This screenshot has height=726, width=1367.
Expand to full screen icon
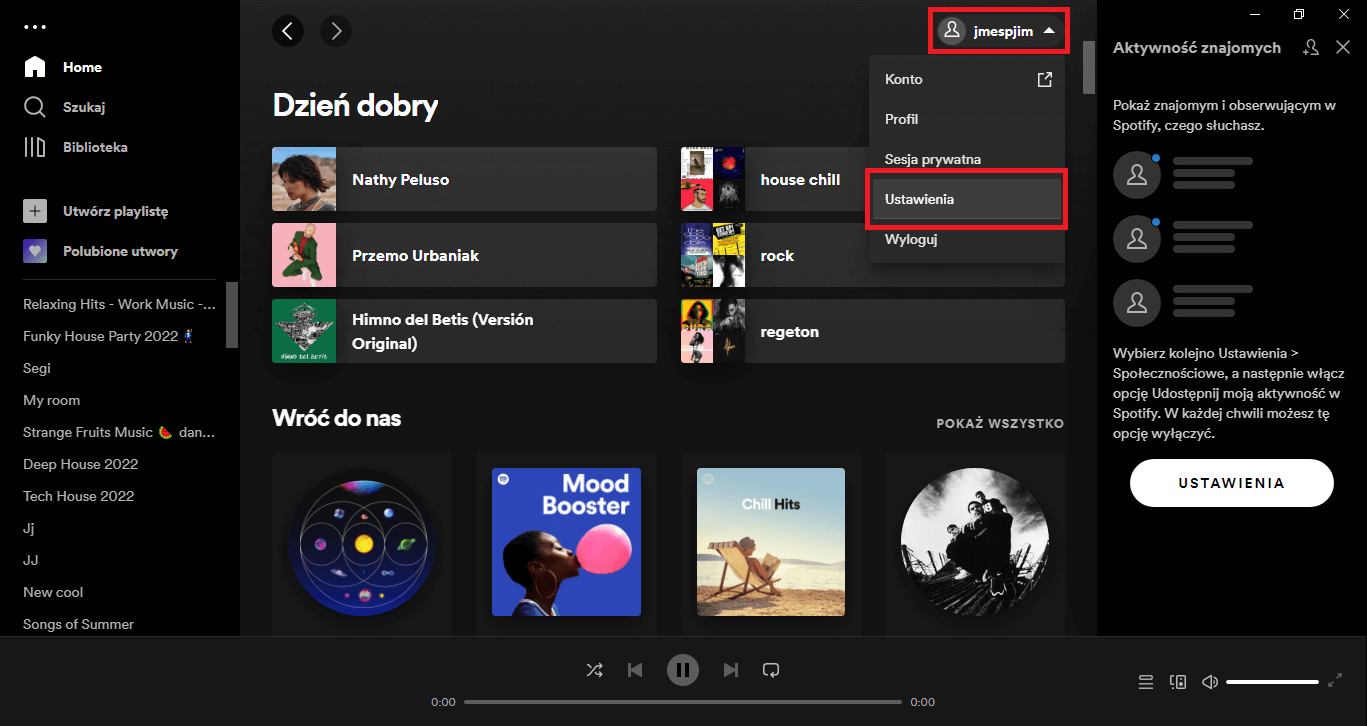click(1335, 681)
